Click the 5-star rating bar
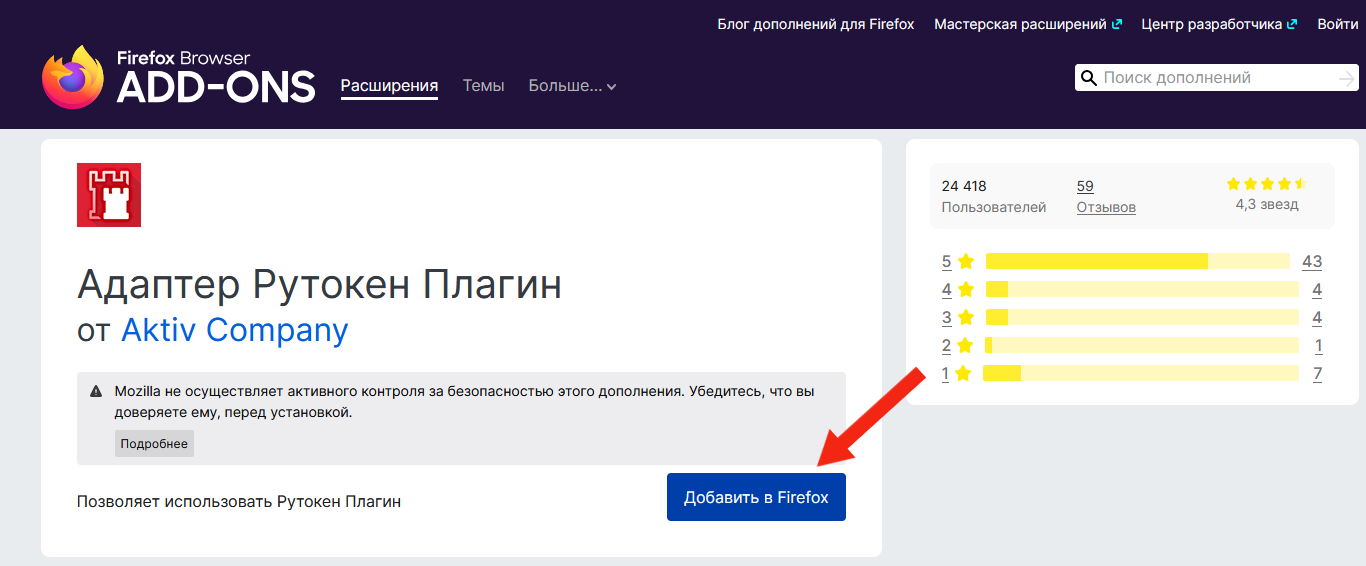The image size is (1366, 566). 1138,261
